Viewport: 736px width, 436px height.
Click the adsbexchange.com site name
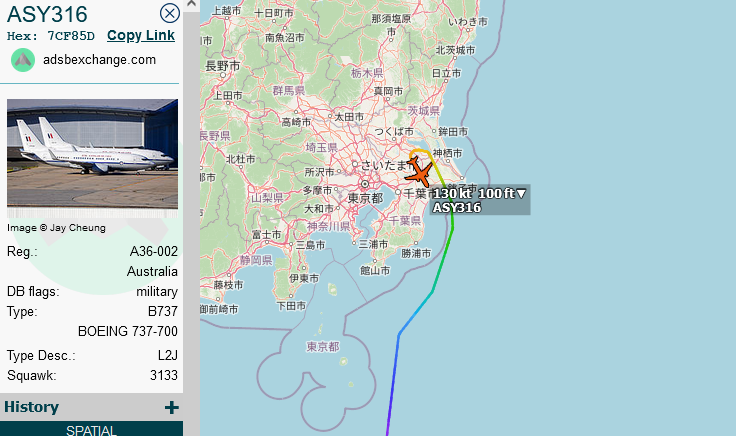(100, 60)
